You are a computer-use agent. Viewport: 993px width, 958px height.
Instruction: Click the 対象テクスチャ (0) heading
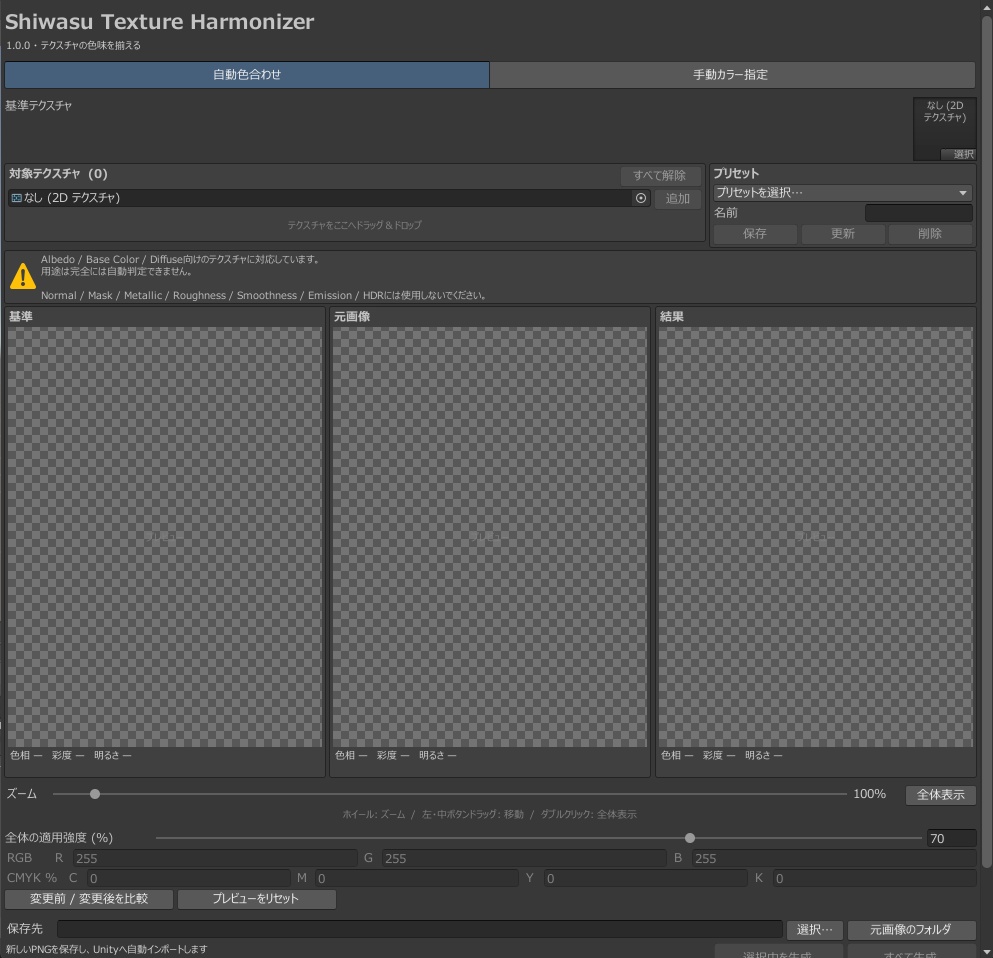58,174
